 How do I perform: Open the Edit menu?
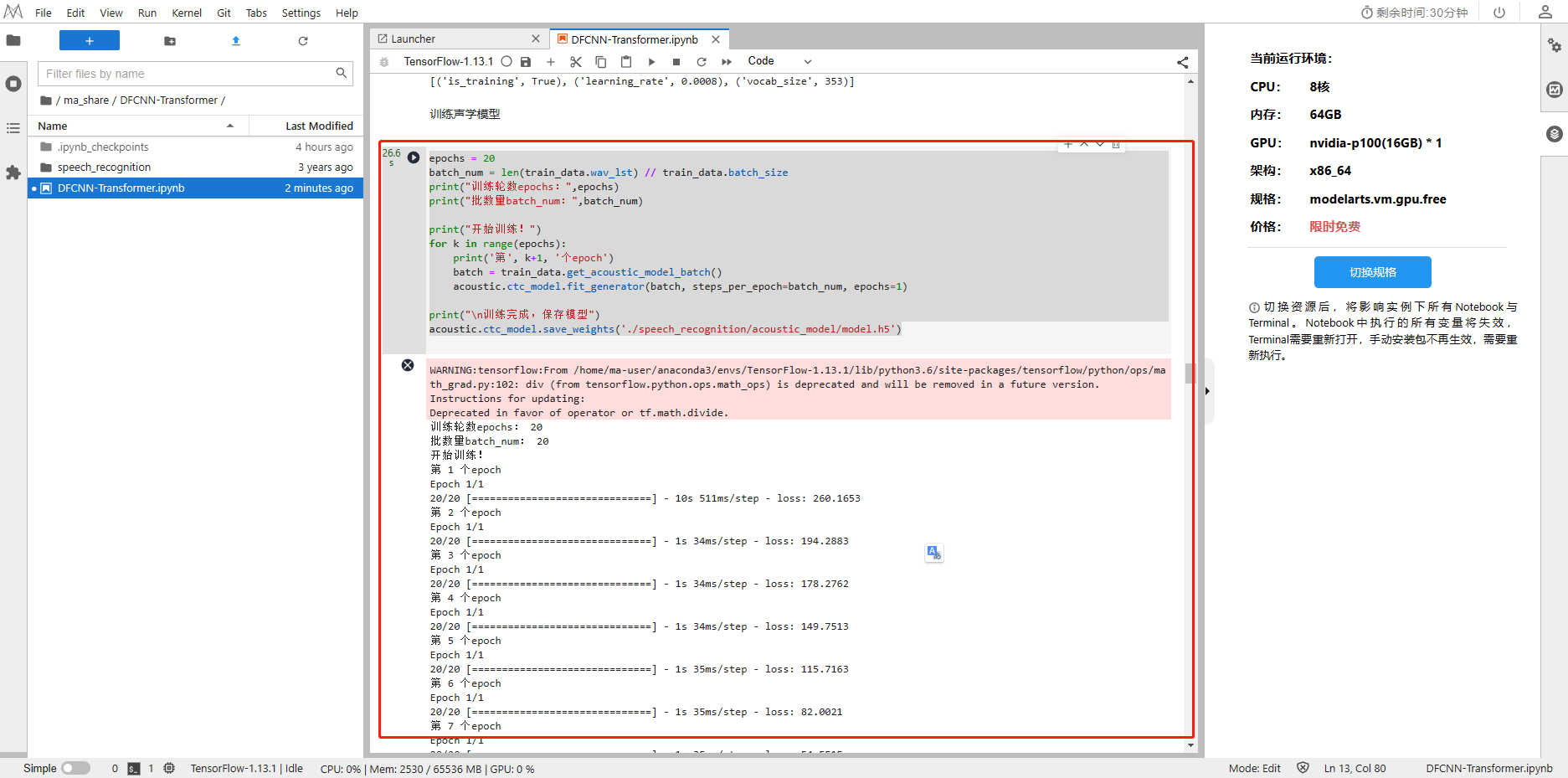click(75, 13)
